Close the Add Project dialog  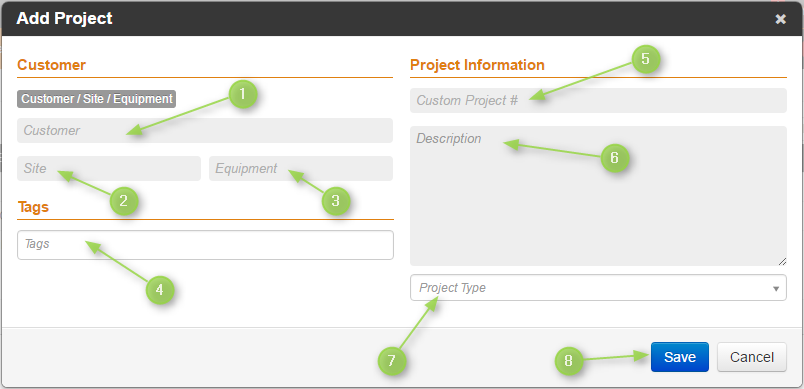780,19
